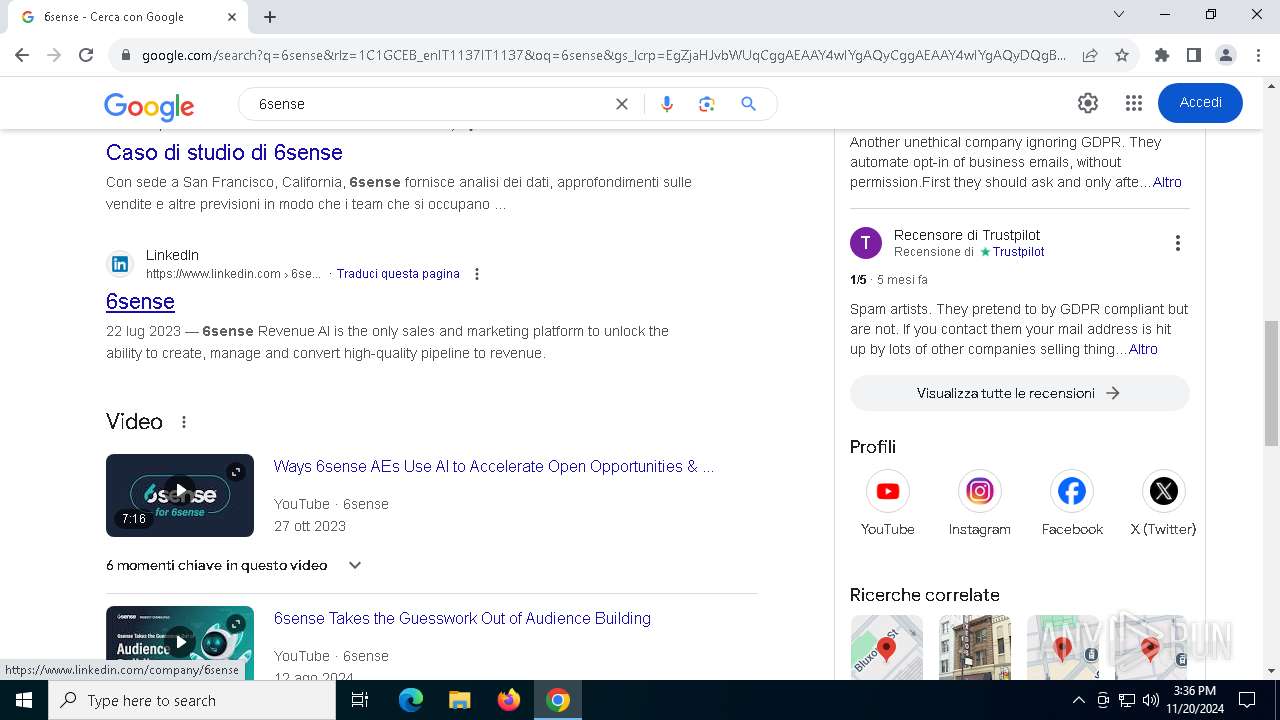
Task: Start a voice search with microphone
Action: click(x=667, y=104)
